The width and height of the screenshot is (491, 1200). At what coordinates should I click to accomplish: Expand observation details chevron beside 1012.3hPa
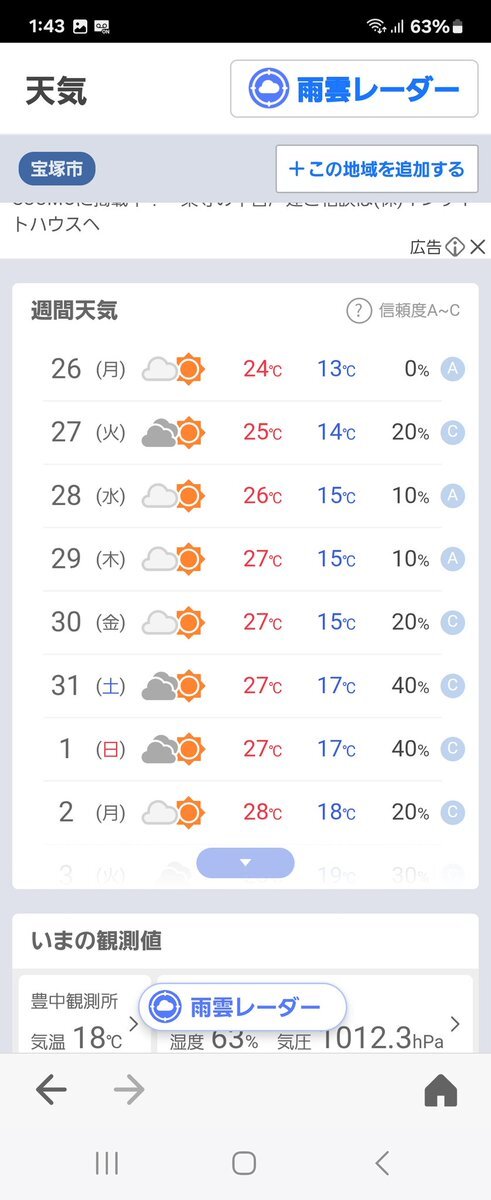point(456,1024)
